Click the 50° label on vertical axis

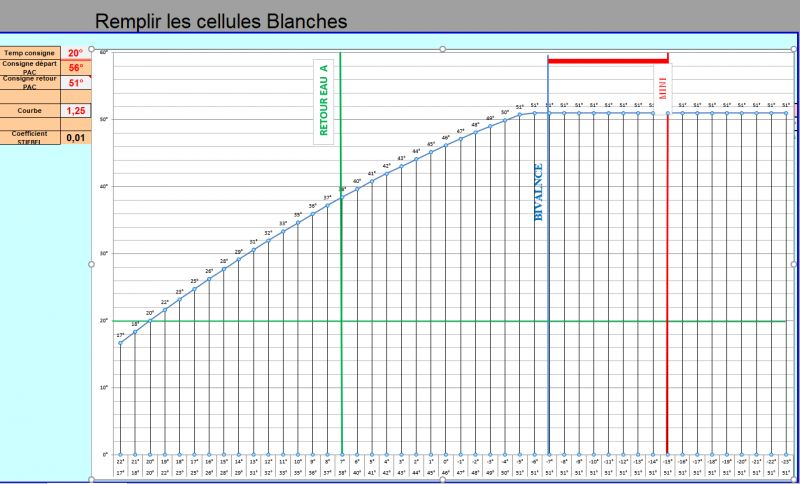click(x=103, y=119)
